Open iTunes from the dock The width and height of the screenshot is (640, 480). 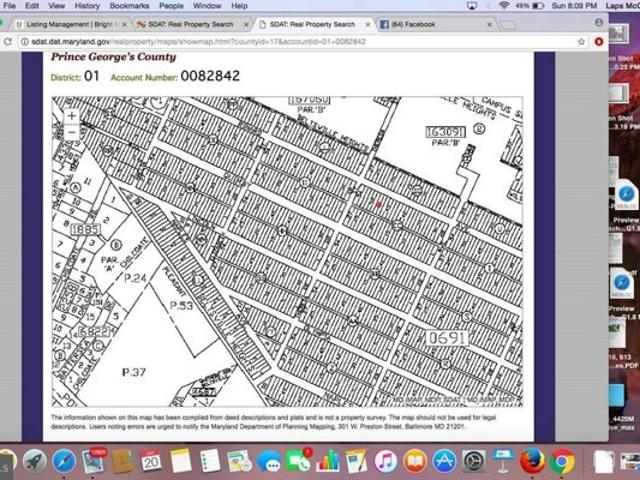(386, 461)
